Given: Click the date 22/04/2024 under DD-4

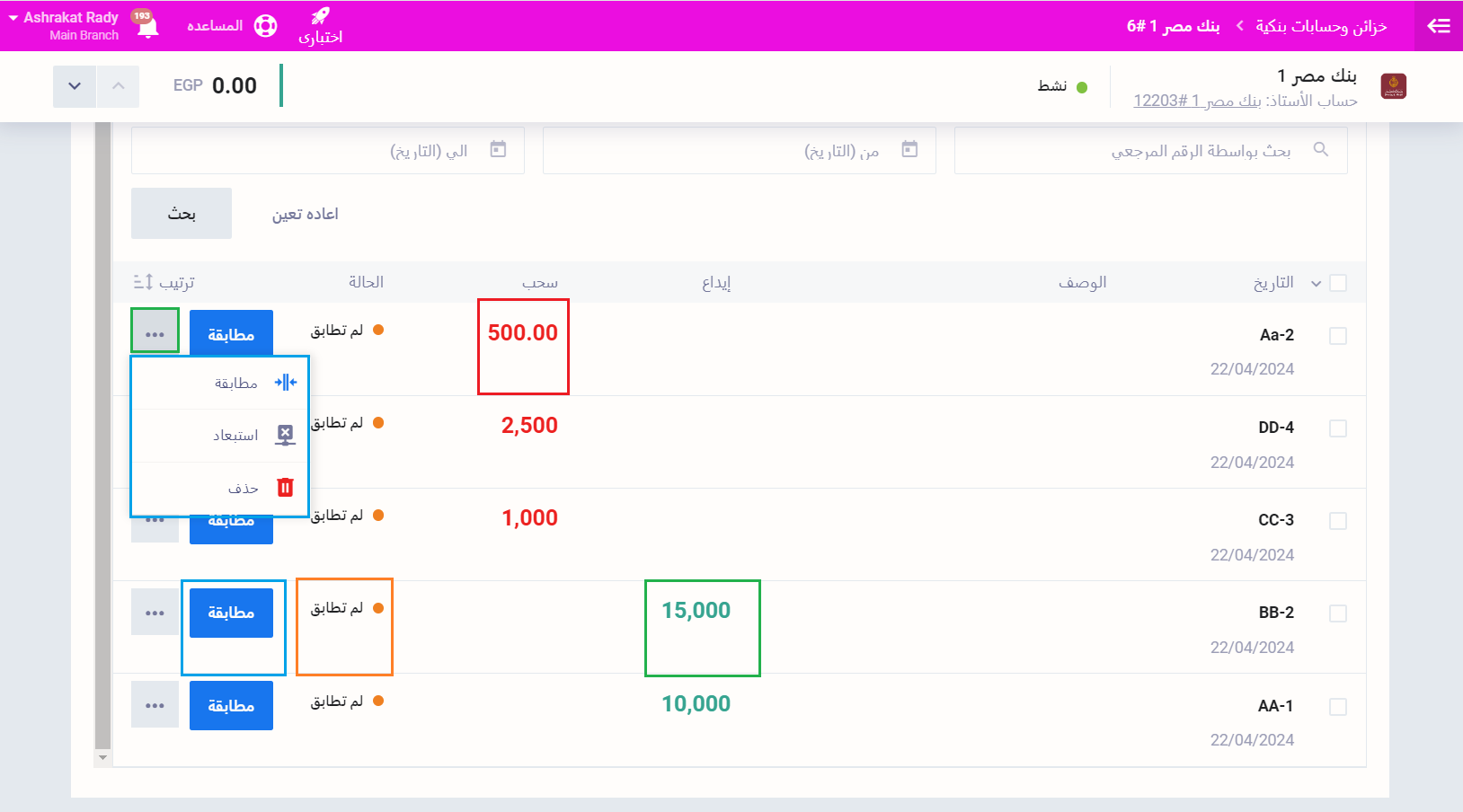Looking at the screenshot, I should (x=1252, y=463).
